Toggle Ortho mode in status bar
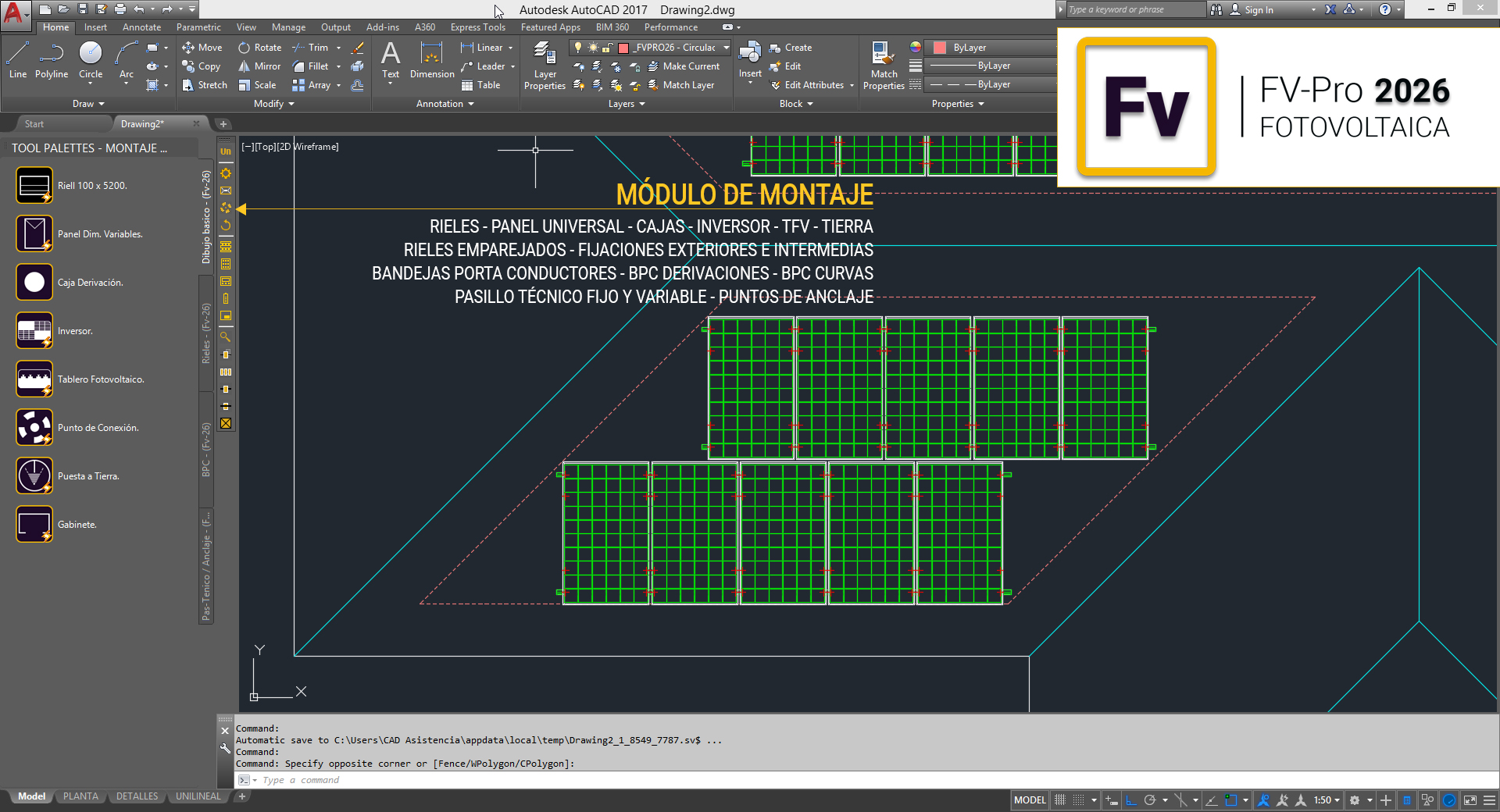The height and width of the screenshot is (812, 1500). pyautogui.click(x=1130, y=800)
